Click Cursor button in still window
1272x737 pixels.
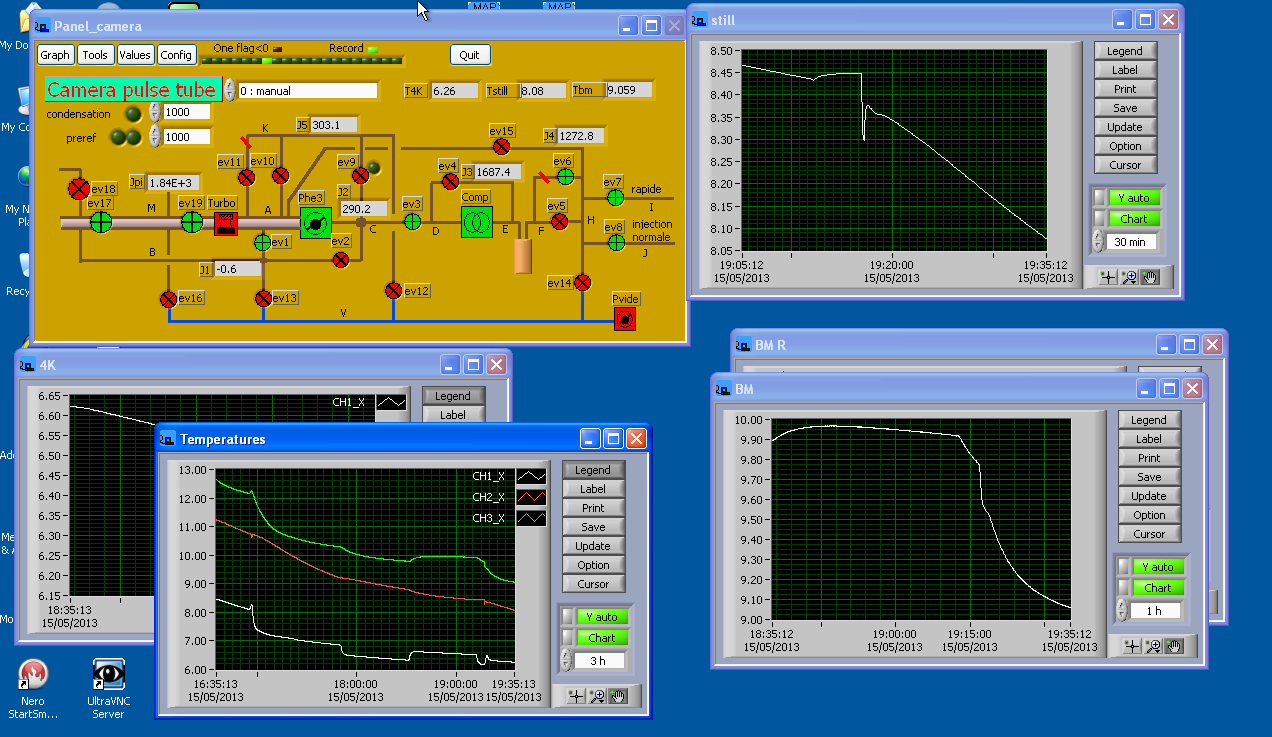(1125, 165)
